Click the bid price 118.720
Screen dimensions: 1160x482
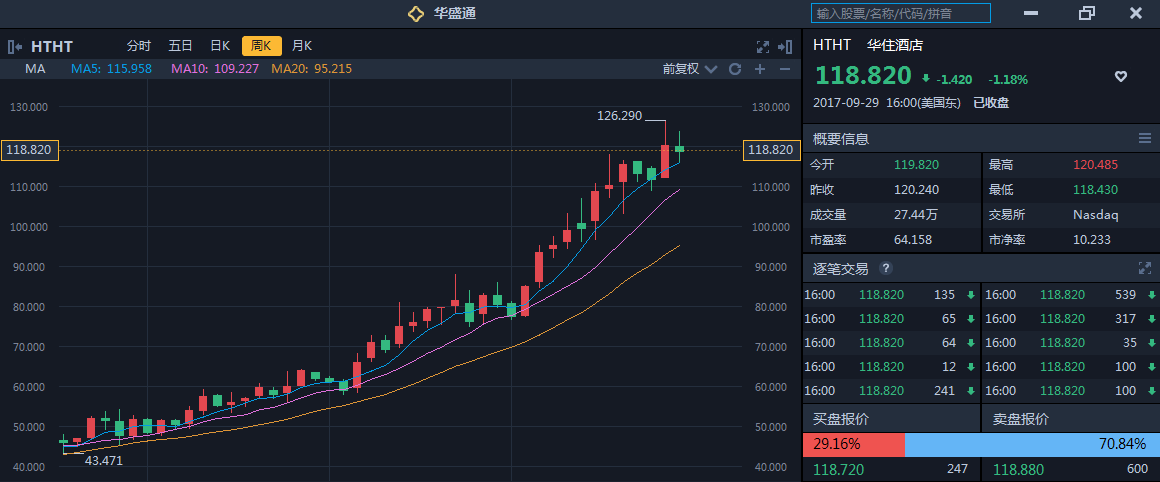pyautogui.click(x=837, y=469)
